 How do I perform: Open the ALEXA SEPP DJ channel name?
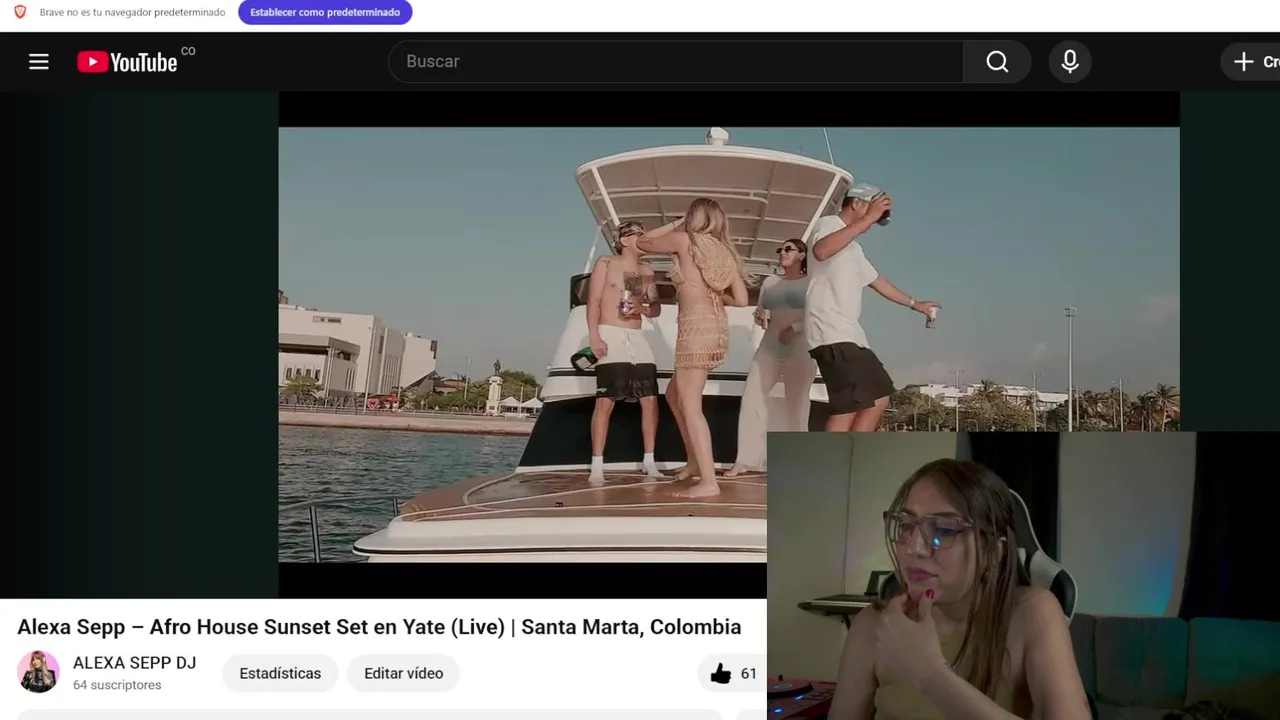[134, 663]
